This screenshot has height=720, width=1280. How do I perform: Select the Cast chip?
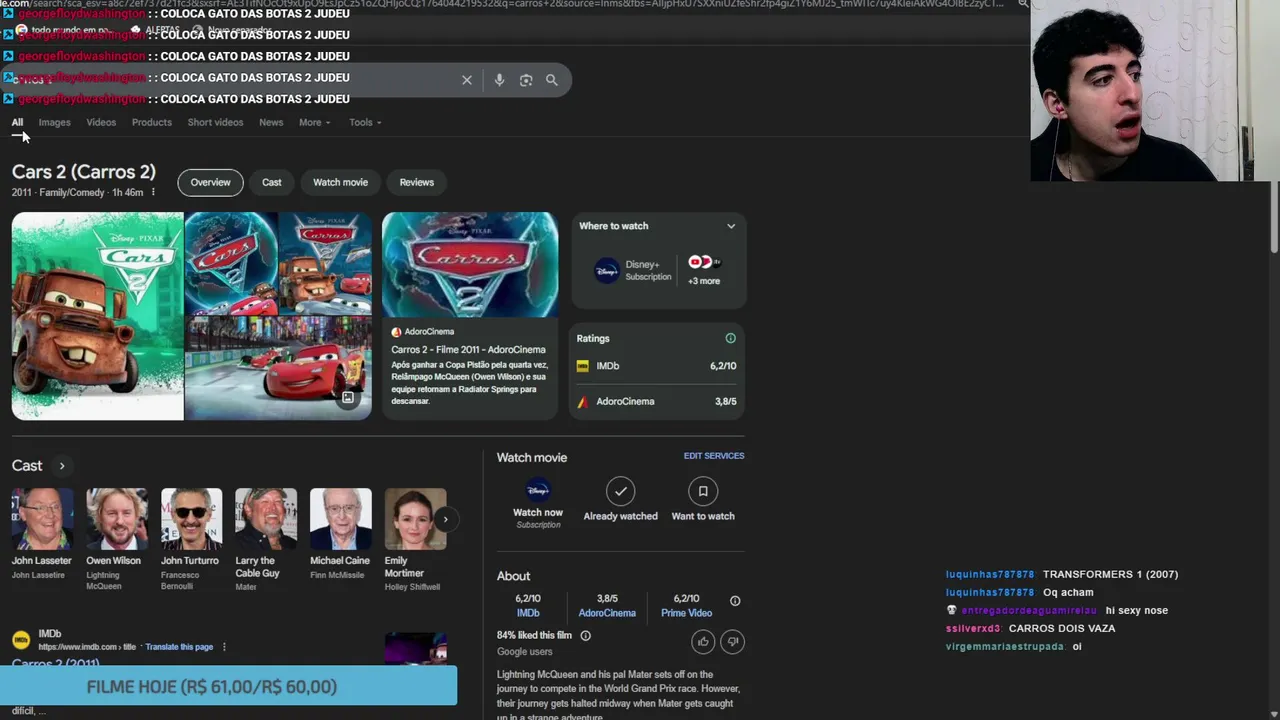[272, 182]
